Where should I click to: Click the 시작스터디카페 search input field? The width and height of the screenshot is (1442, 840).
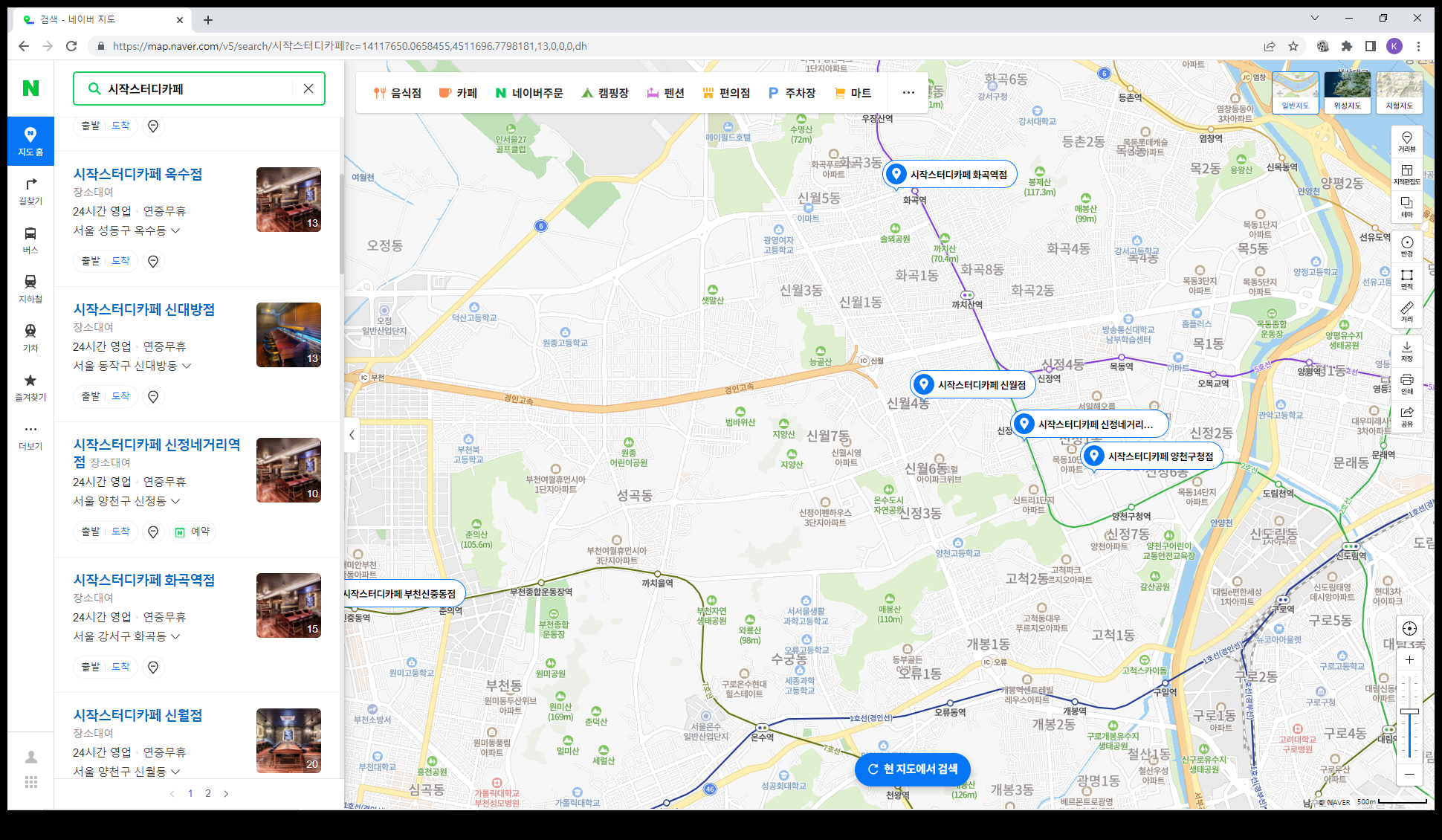tap(197, 88)
